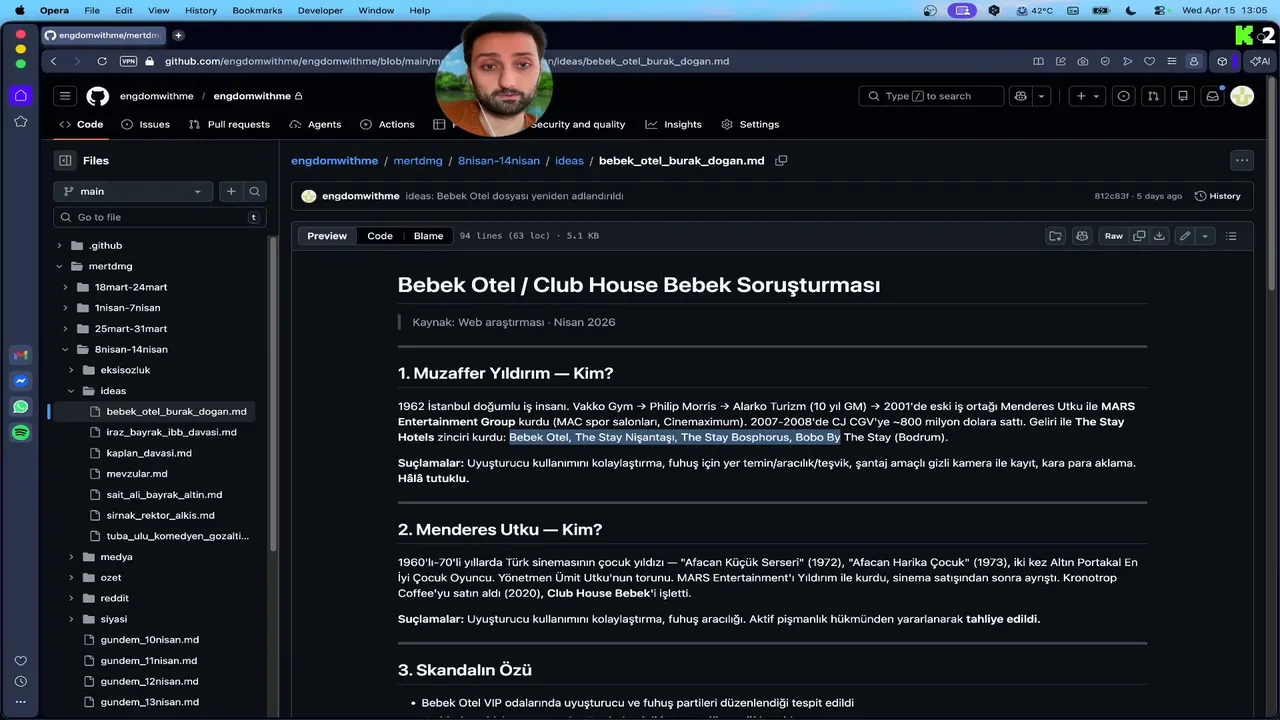This screenshot has height=720, width=1280.
Task: Switch to the Pull requests tab
Action: [x=229, y=124]
